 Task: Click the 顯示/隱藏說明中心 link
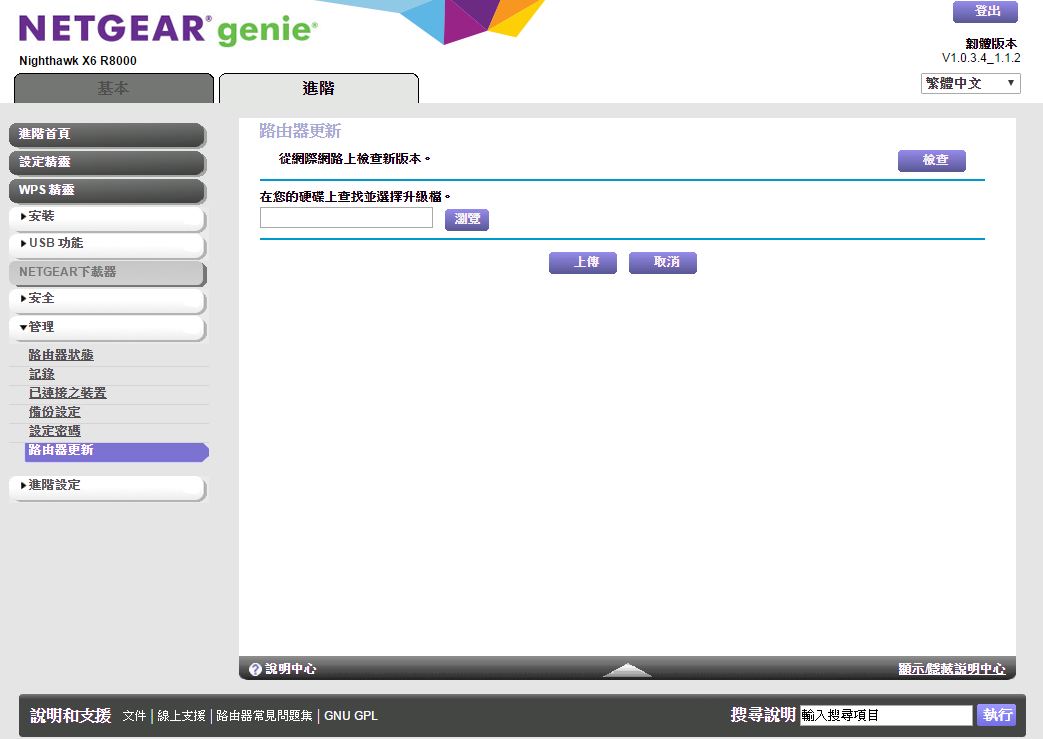[952, 669]
